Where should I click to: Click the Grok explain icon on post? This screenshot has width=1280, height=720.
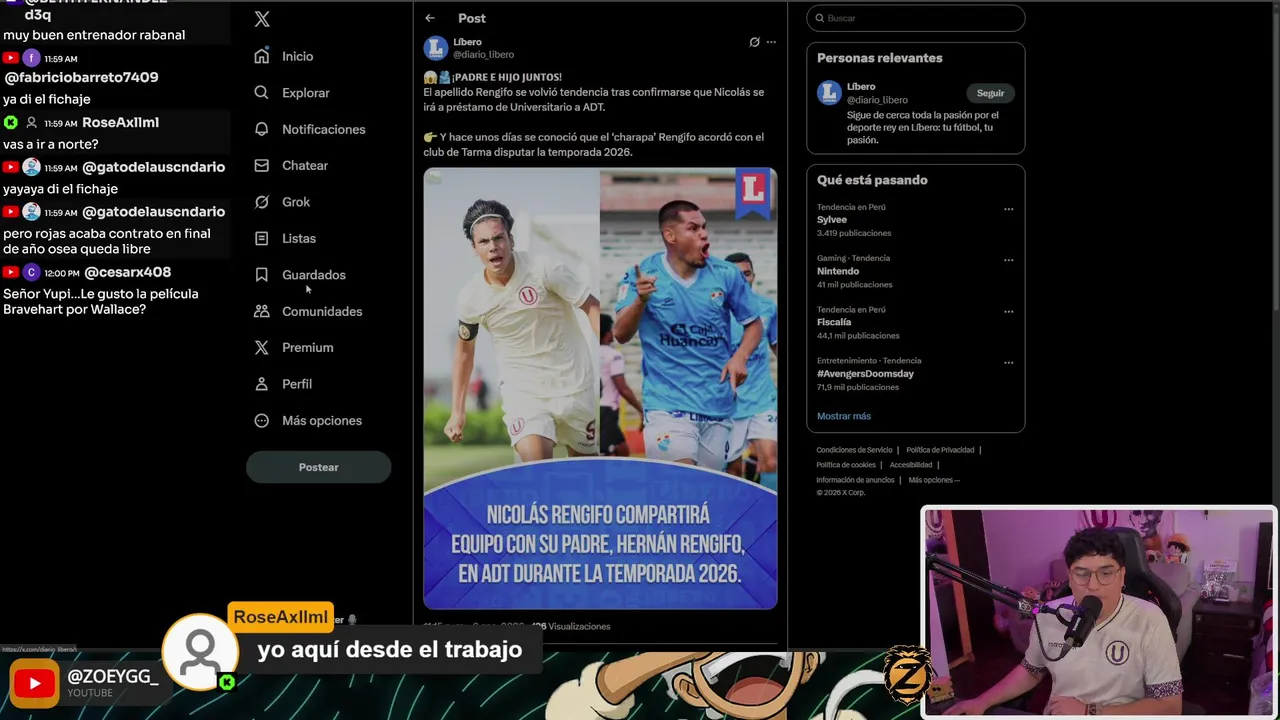pyautogui.click(x=754, y=42)
